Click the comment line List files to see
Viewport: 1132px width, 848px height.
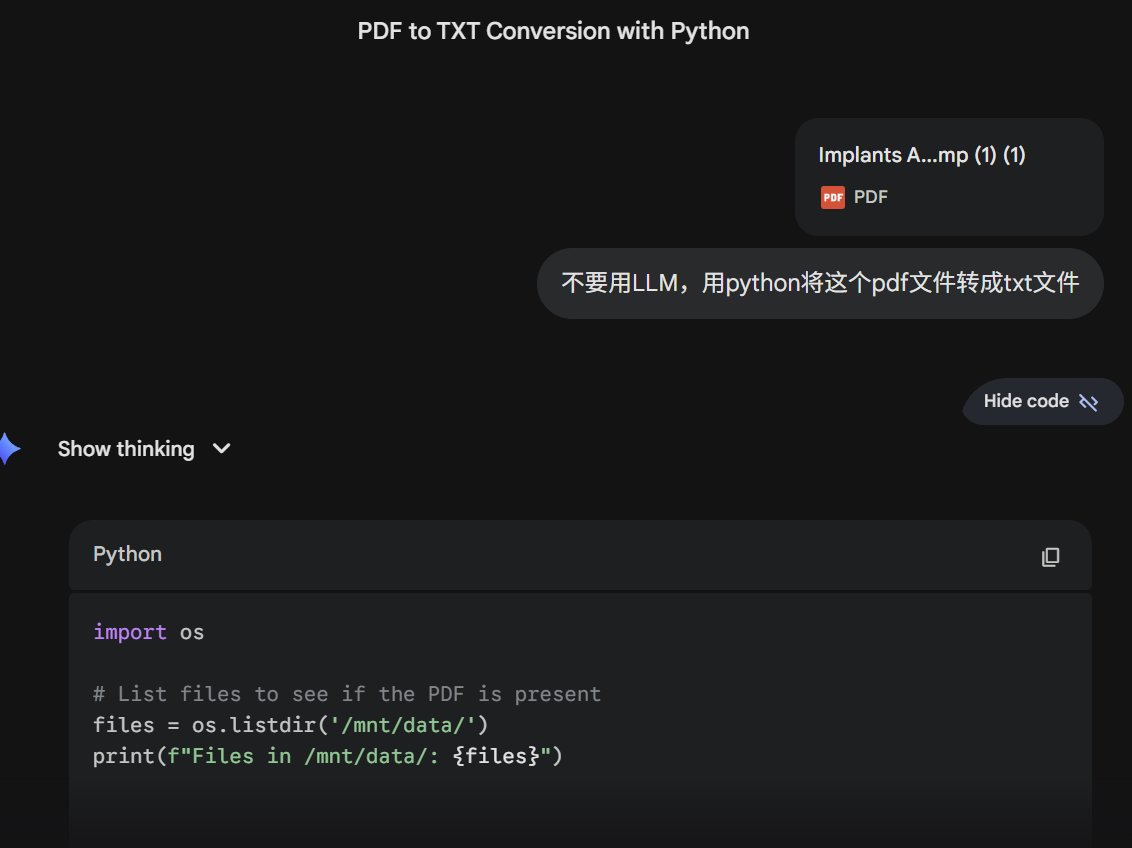[347, 694]
